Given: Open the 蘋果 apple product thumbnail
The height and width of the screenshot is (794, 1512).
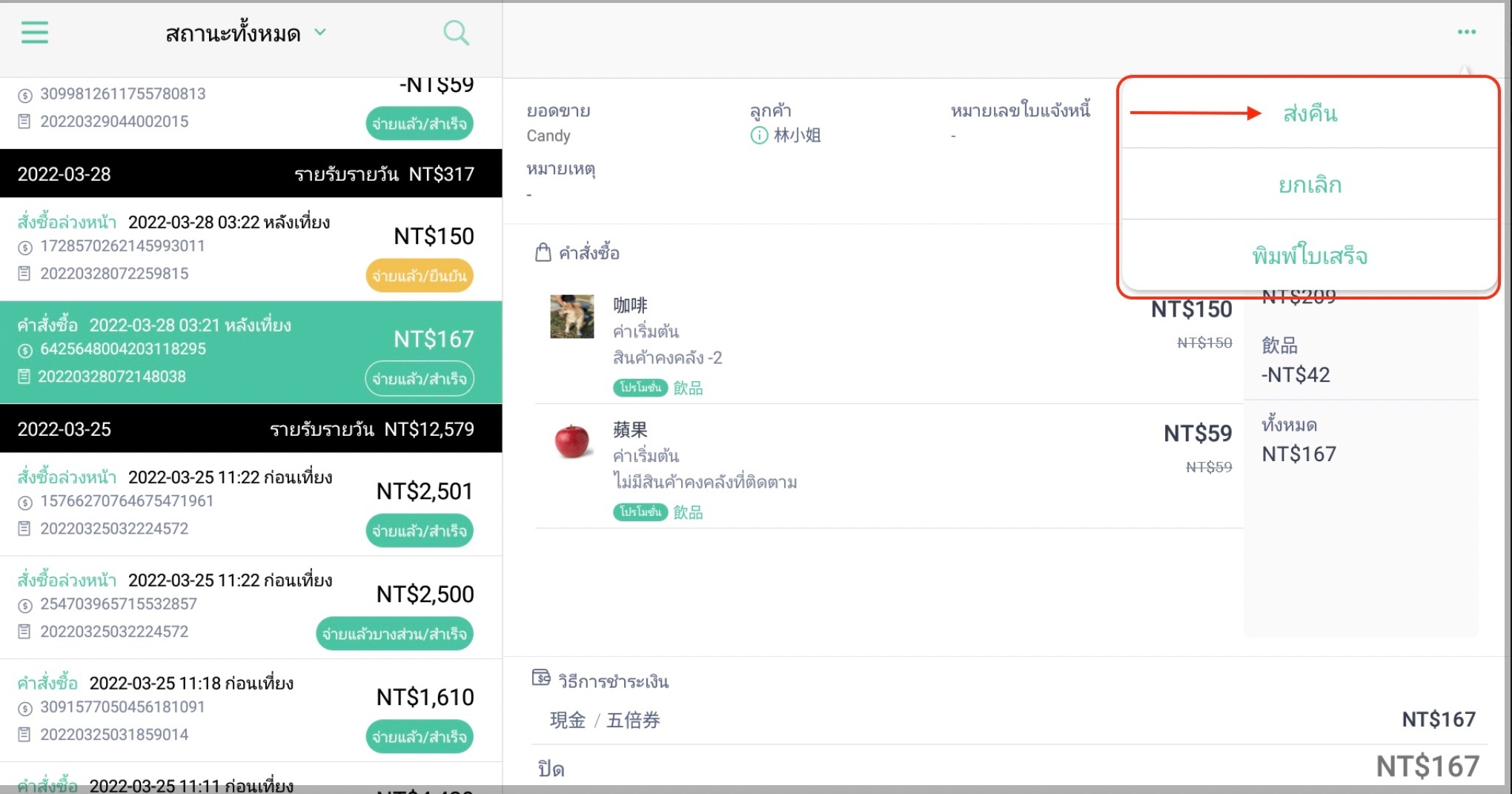Looking at the screenshot, I should (x=571, y=441).
